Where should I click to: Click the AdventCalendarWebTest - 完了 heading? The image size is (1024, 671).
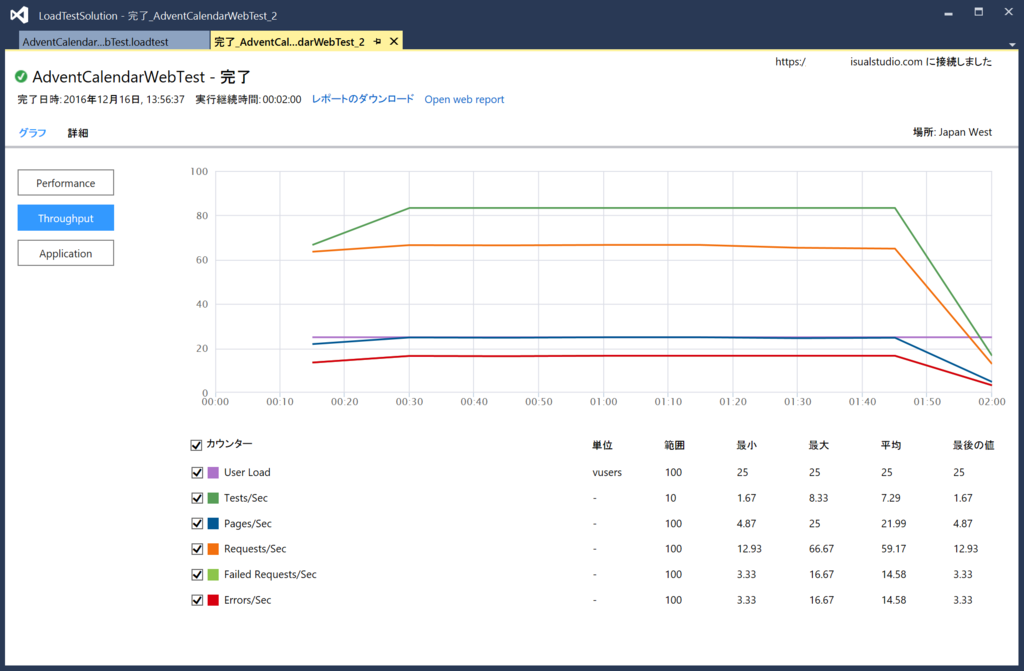[x=141, y=76]
